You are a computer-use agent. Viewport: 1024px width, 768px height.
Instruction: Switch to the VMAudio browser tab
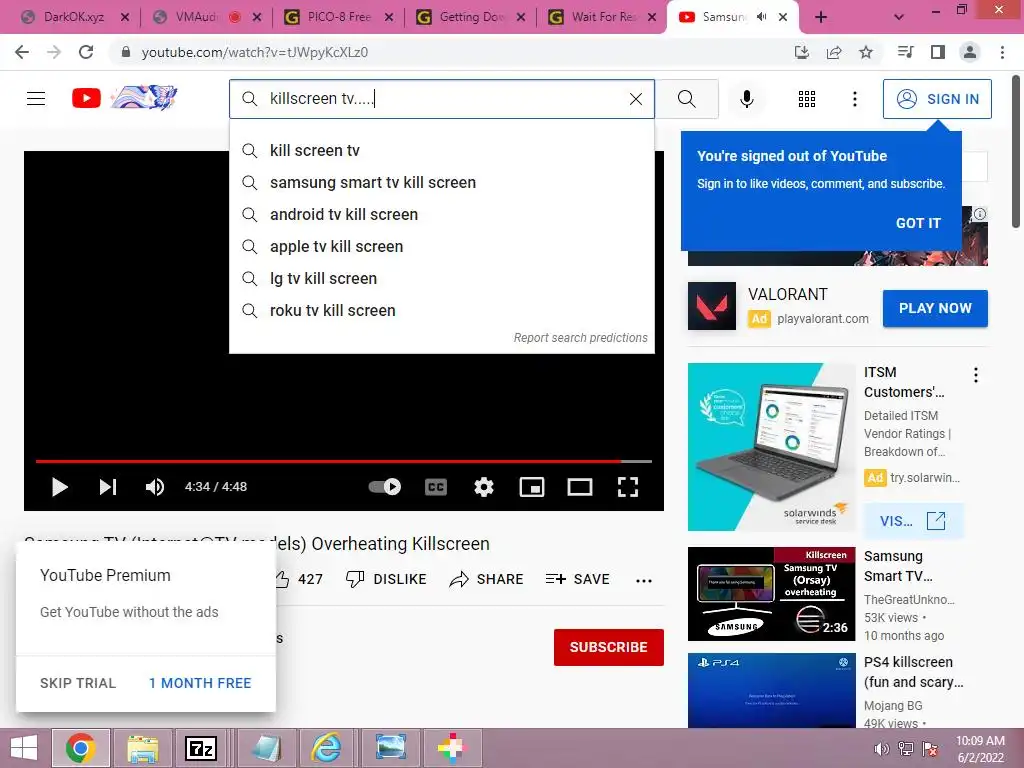click(x=206, y=17)
